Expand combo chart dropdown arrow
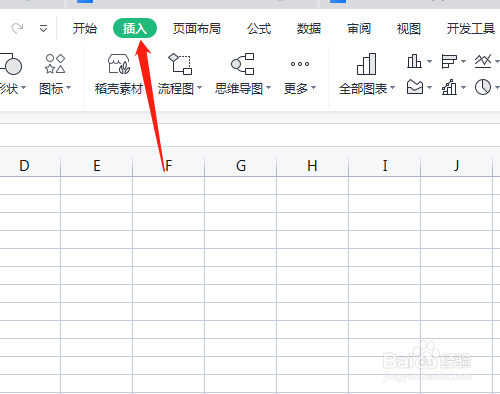500x394 pixels. pyautogui.click(x=463, y=88)
